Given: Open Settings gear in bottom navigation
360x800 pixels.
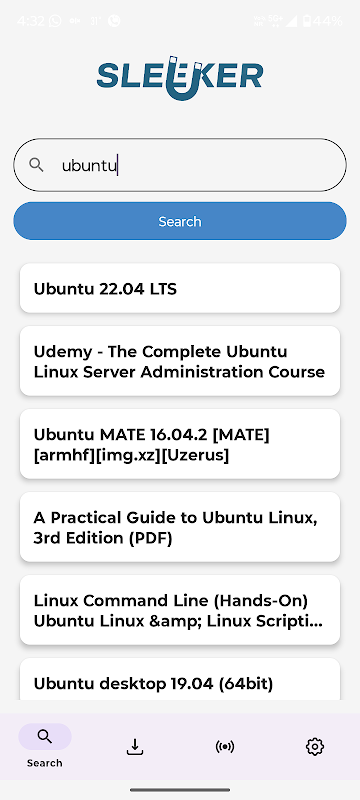Looking at the screenshot, I should tap(315, 747).
